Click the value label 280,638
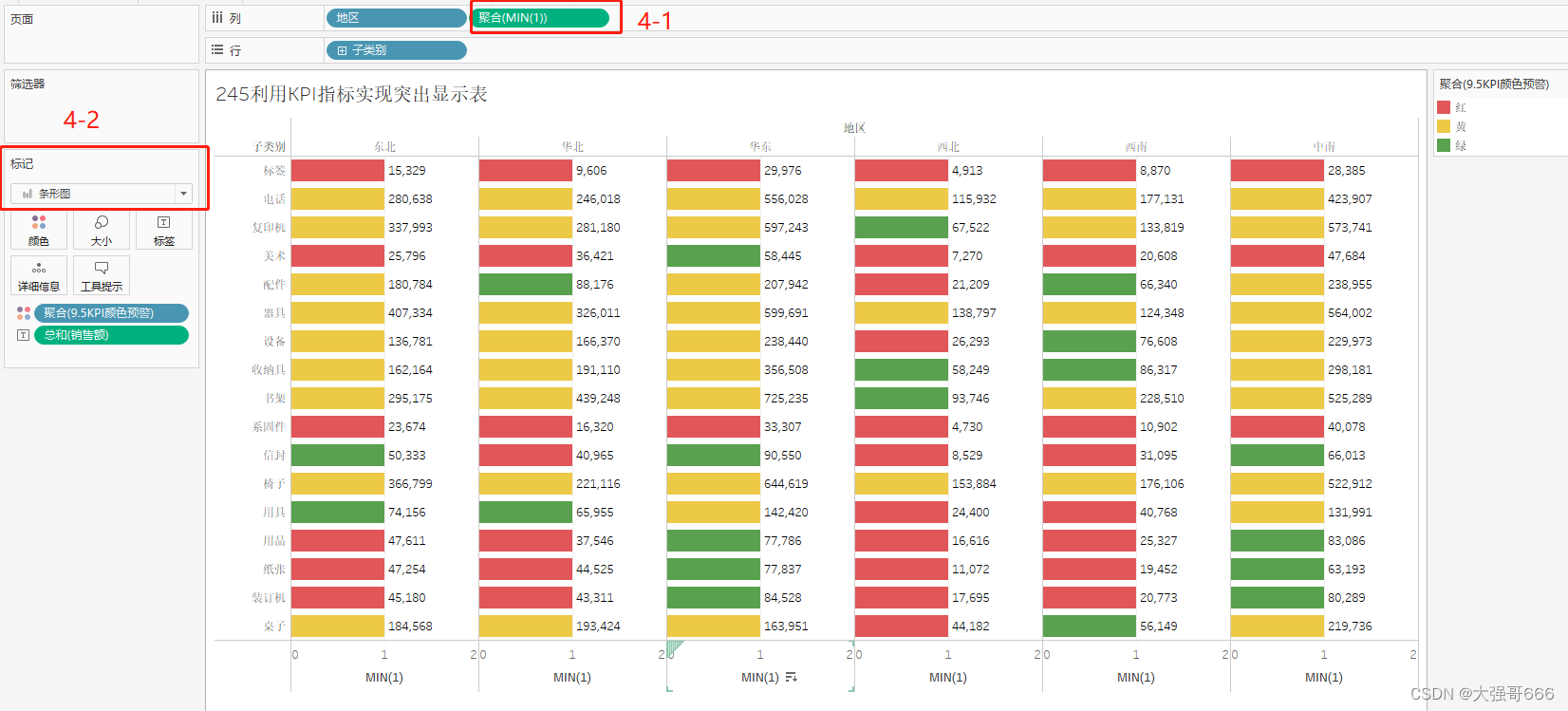This screenshot has width=1568, height=711. point(410,198)
